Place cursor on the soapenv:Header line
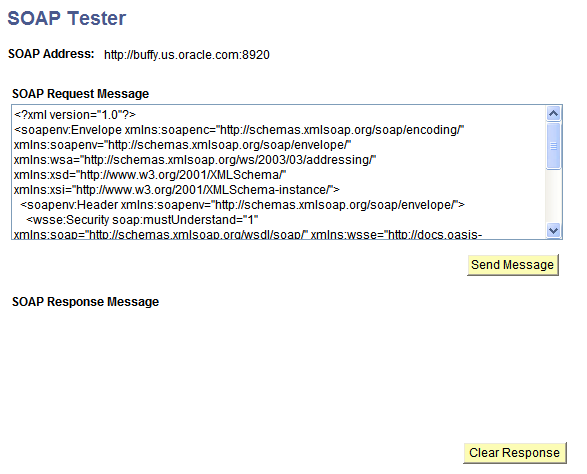The image size is (587, 474). 242,205
